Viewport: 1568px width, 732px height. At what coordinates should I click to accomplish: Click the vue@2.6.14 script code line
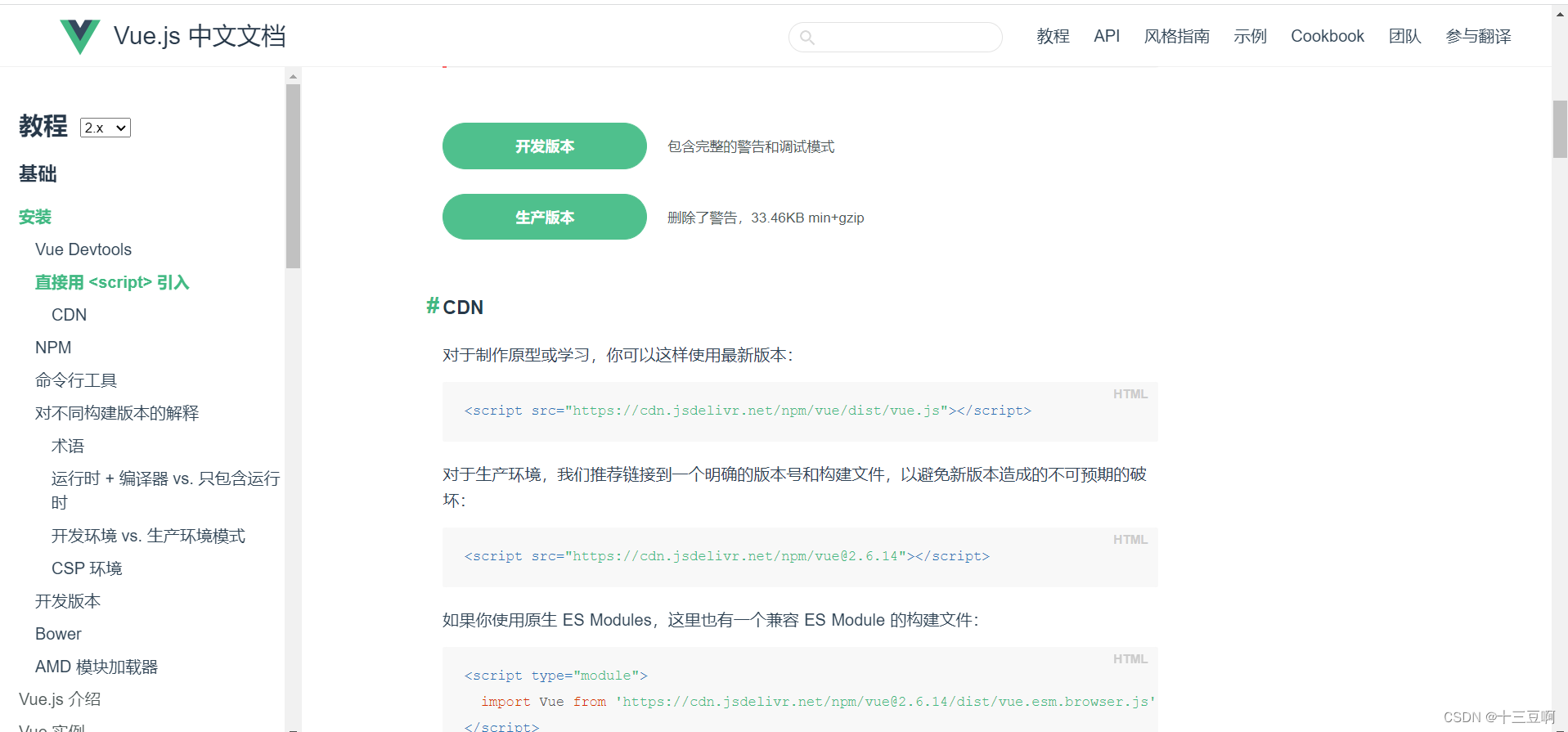[x=727, y=556]
